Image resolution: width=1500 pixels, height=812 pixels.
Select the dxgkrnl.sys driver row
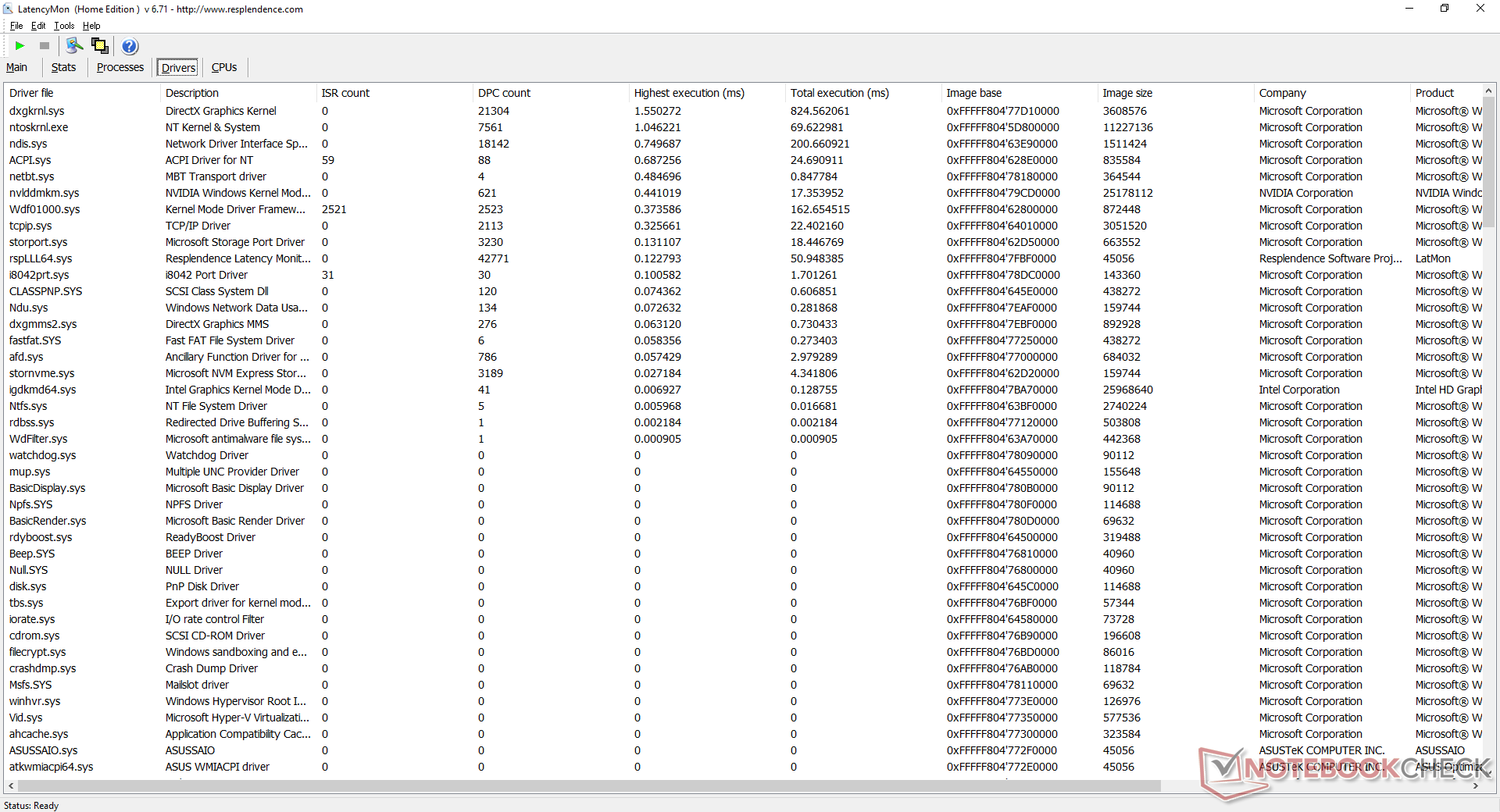744,111
